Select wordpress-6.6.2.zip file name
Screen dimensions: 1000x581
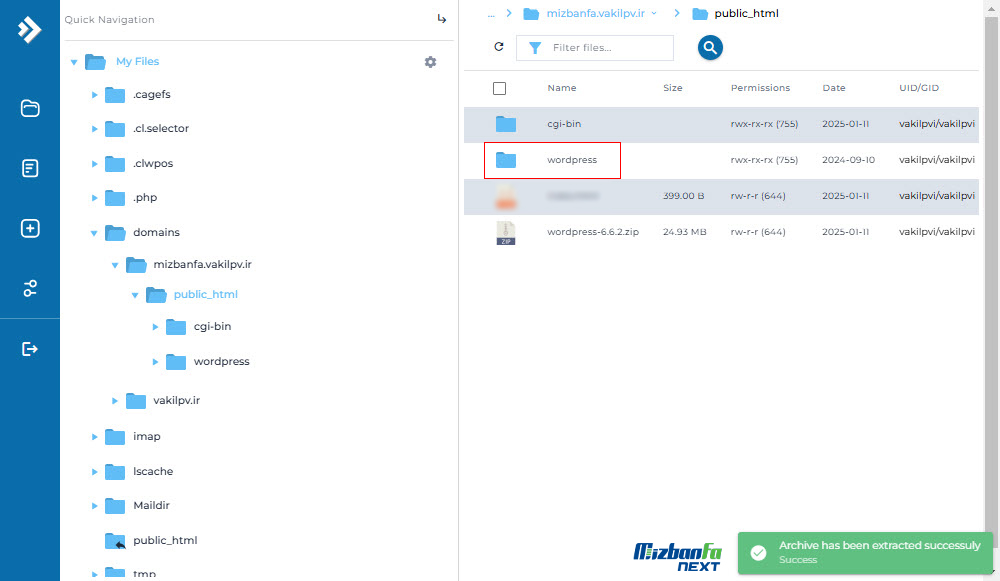point(592,232)
